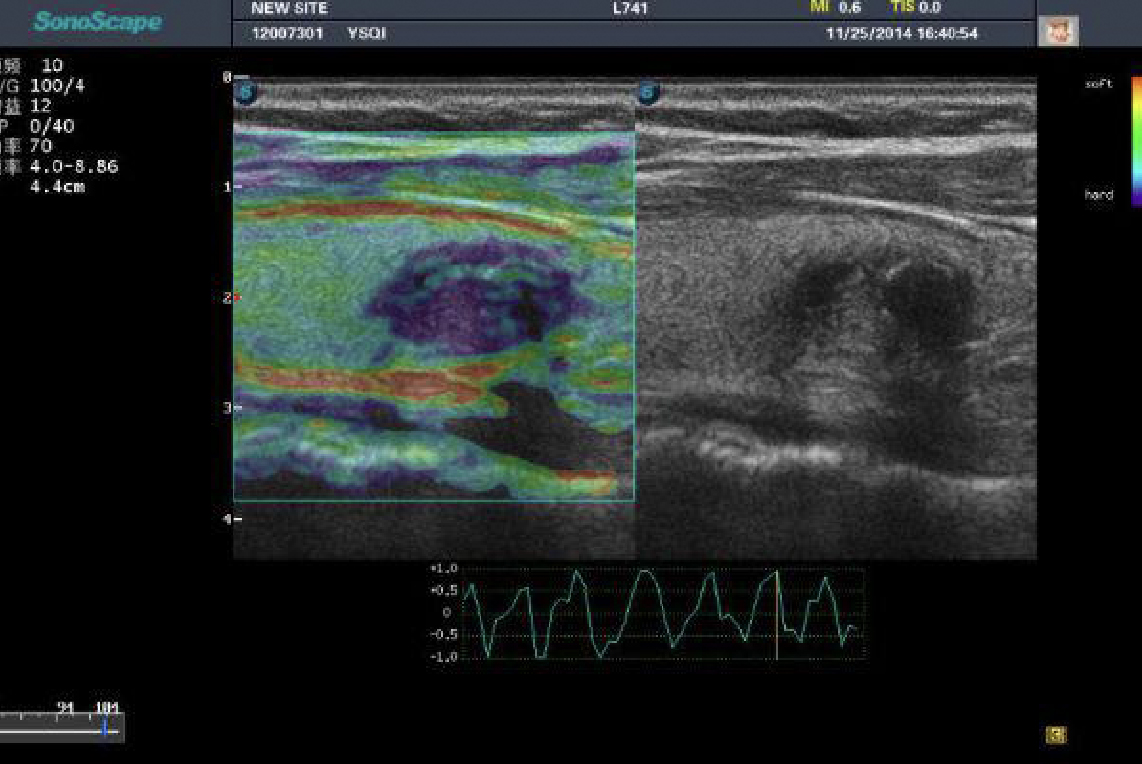
Task: Click the probe orientation marker on elastography image
Action: tap(246, 94)
